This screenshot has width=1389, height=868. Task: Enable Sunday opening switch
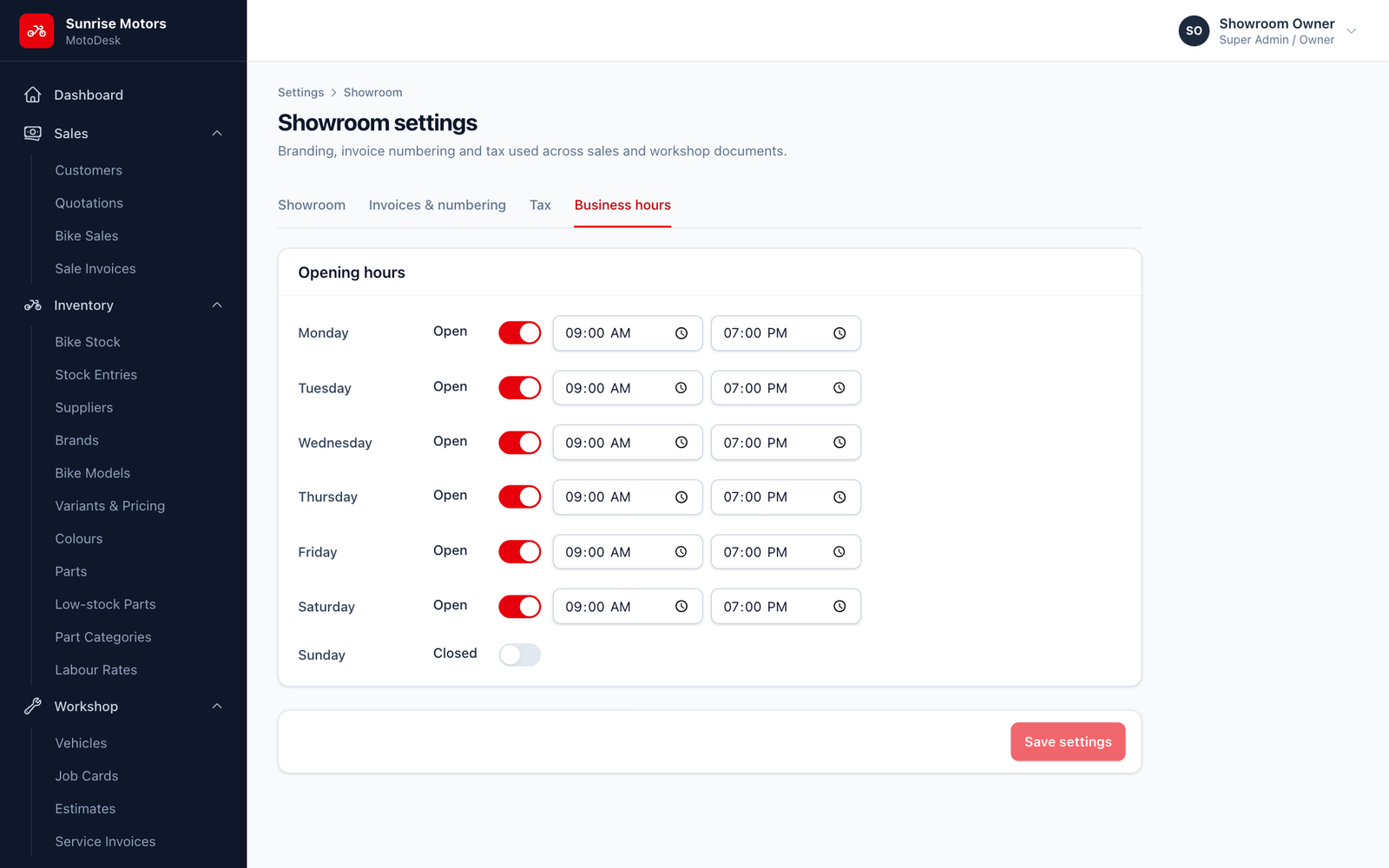coord(520,654)
